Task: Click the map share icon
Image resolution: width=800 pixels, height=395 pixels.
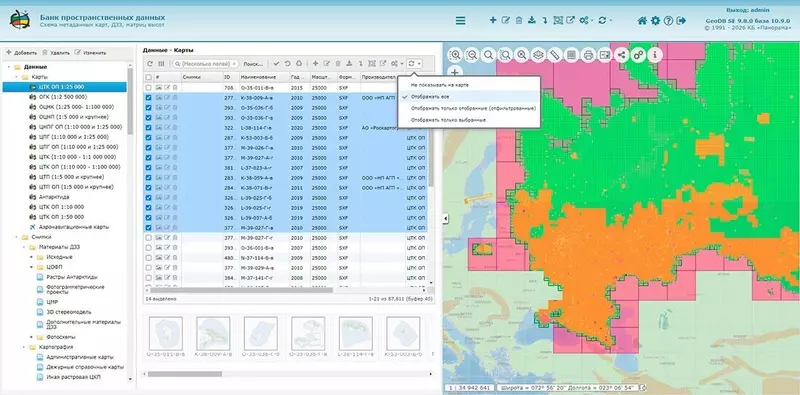Action: point(621,55)
